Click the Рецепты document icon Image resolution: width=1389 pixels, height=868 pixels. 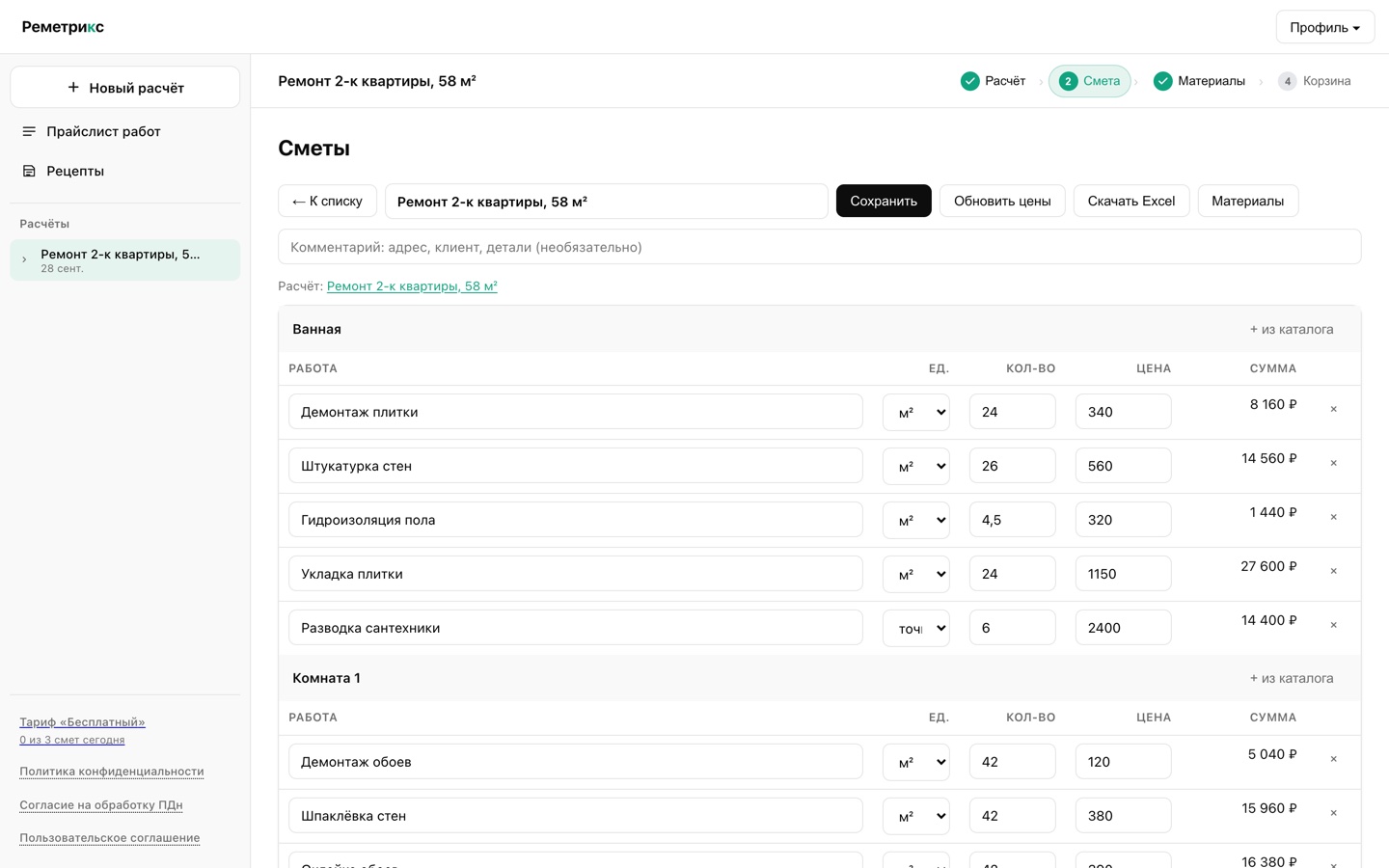(29, 171)
